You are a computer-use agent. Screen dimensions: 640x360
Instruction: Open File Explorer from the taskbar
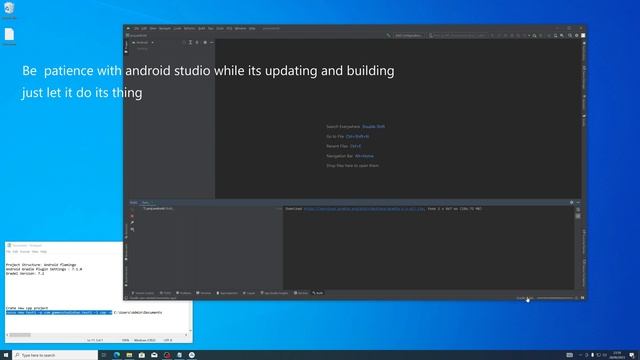point(129,355)
